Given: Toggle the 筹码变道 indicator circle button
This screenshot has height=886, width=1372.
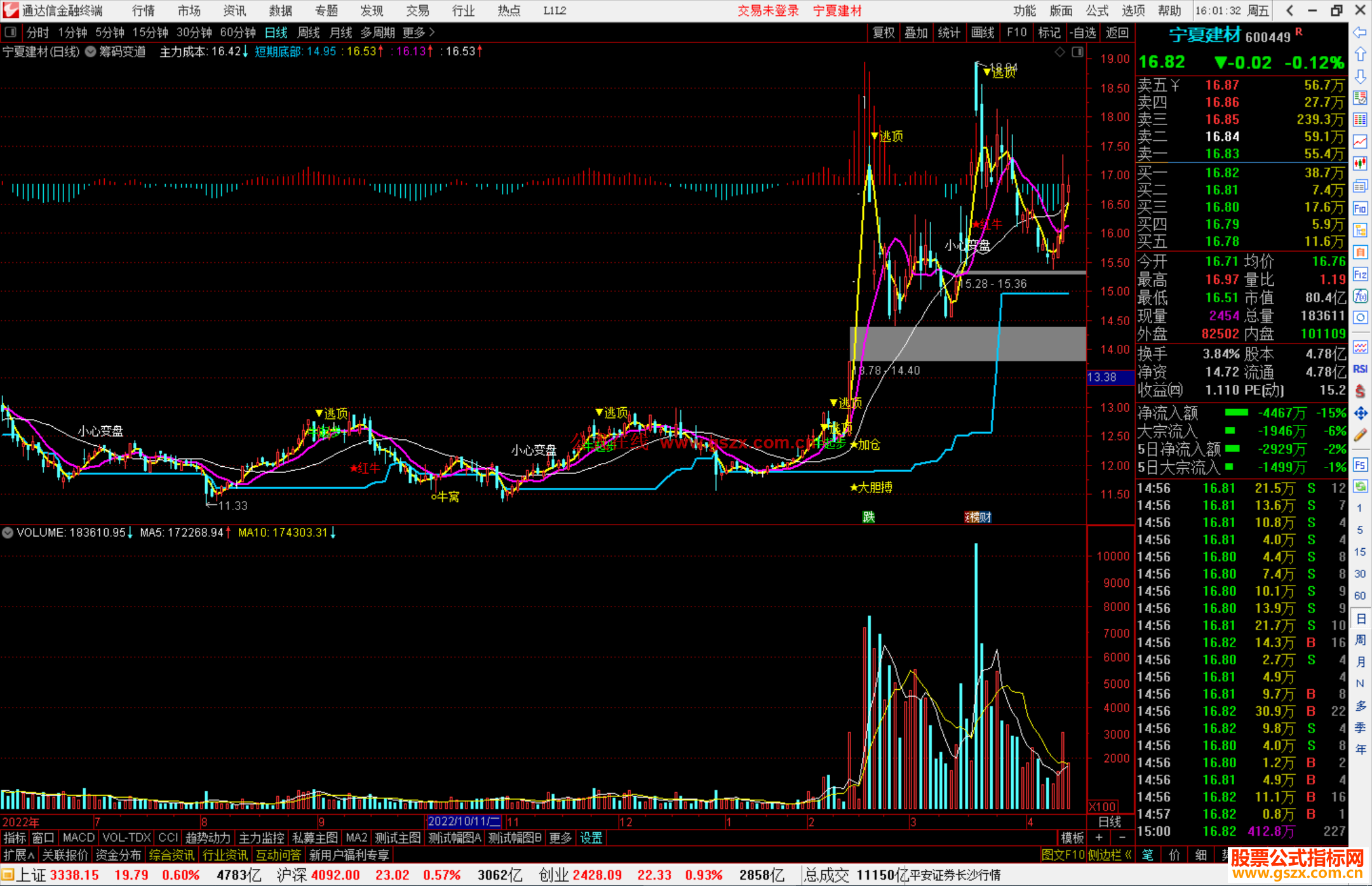Looking at the screenshot, I should tap(91, 51).
